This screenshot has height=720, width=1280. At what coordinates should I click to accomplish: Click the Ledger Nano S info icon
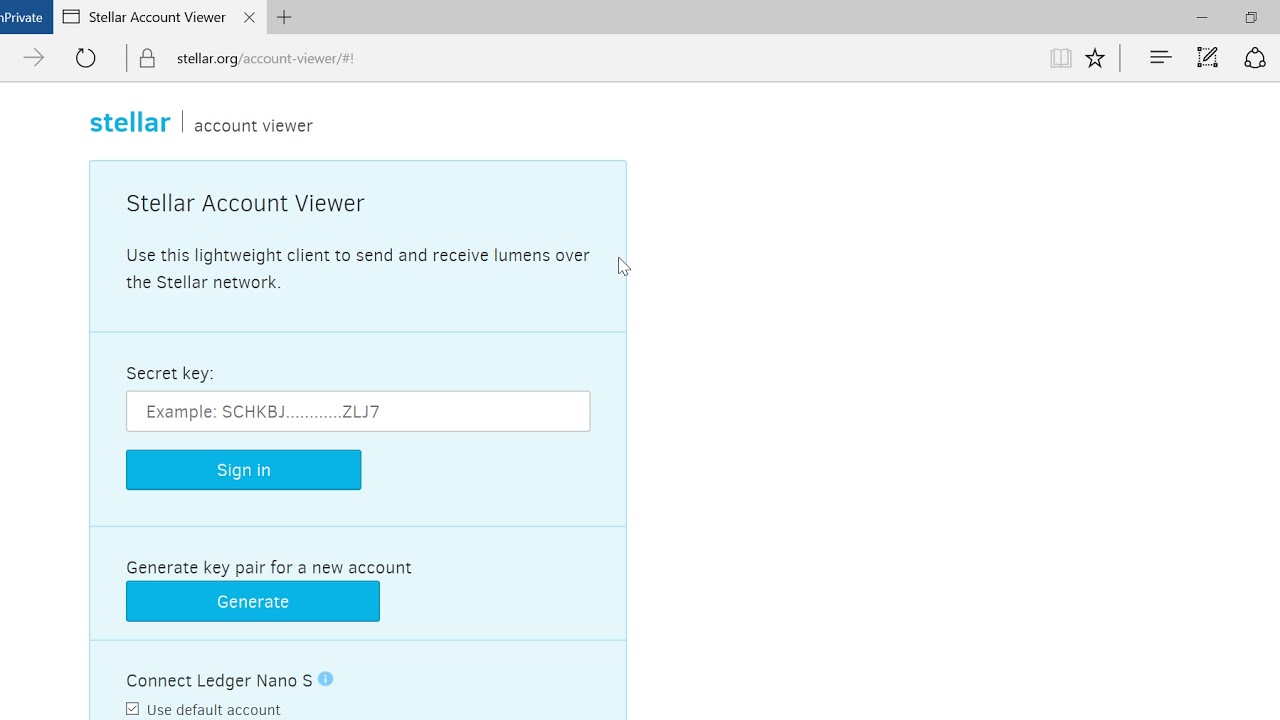tap(325, 679)
